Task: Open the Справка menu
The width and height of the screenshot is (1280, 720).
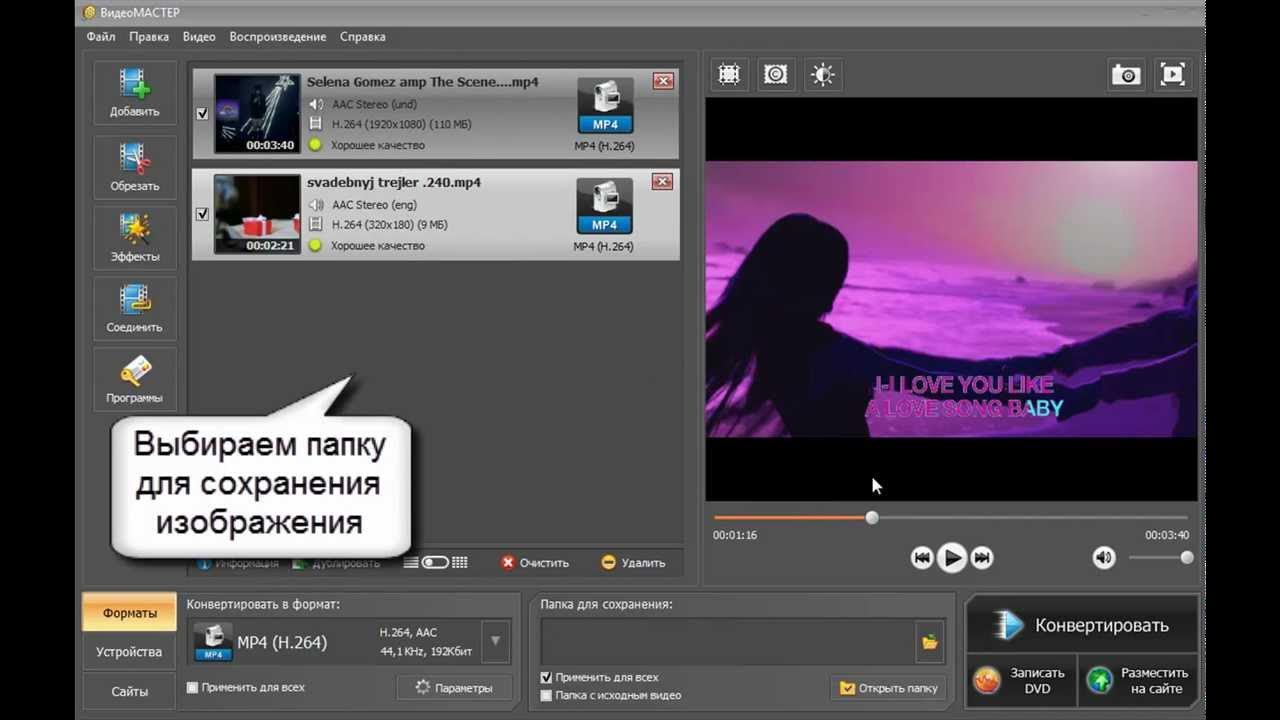Action: click(362, 37)
